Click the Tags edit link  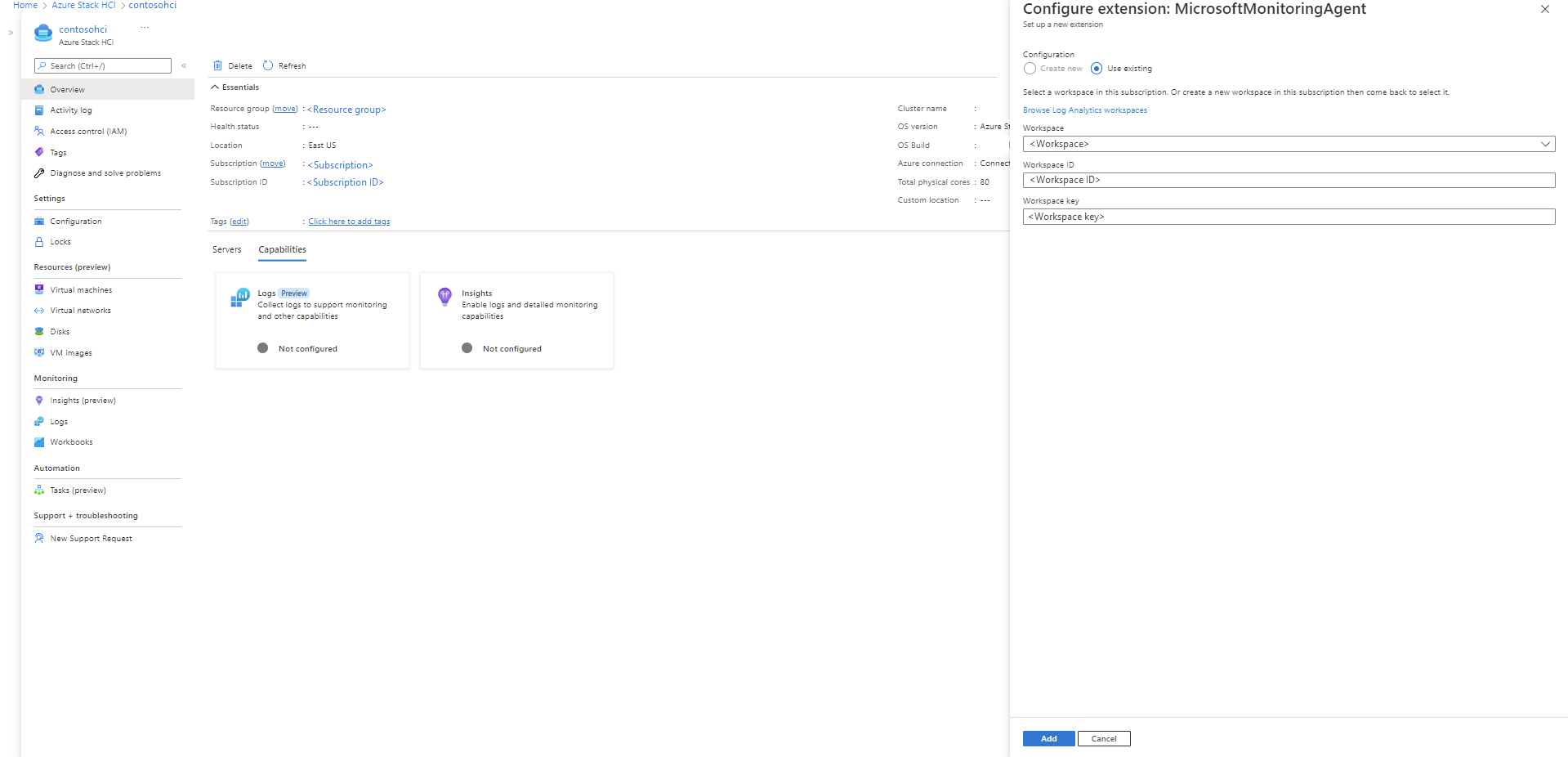[x=239, y=222]
